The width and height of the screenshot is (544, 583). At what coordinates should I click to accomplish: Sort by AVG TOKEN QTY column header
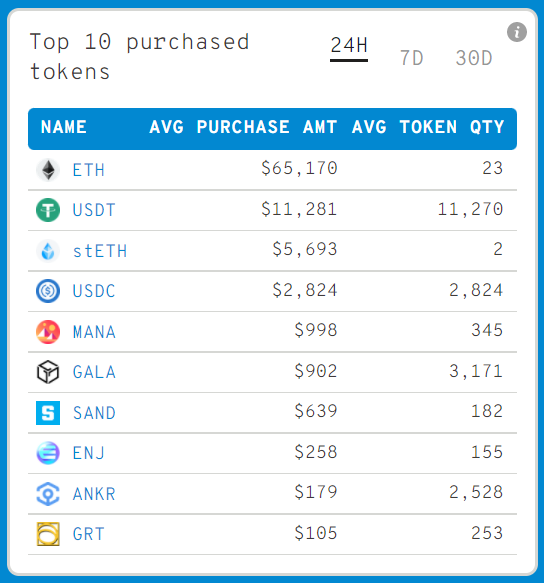[428, 127]
